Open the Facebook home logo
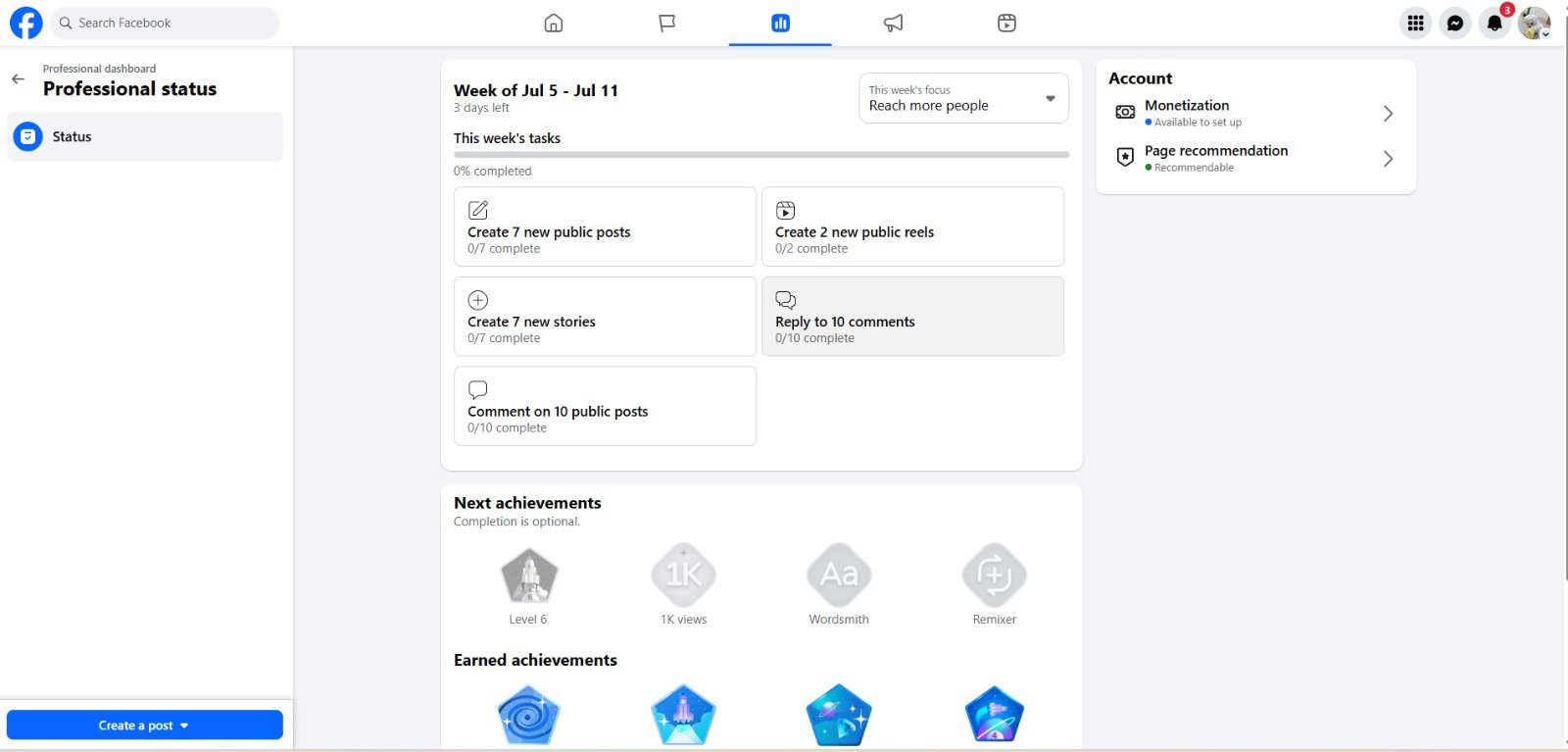The height and width of the screenshot is (752, 1568). click(x=25, y=23)
